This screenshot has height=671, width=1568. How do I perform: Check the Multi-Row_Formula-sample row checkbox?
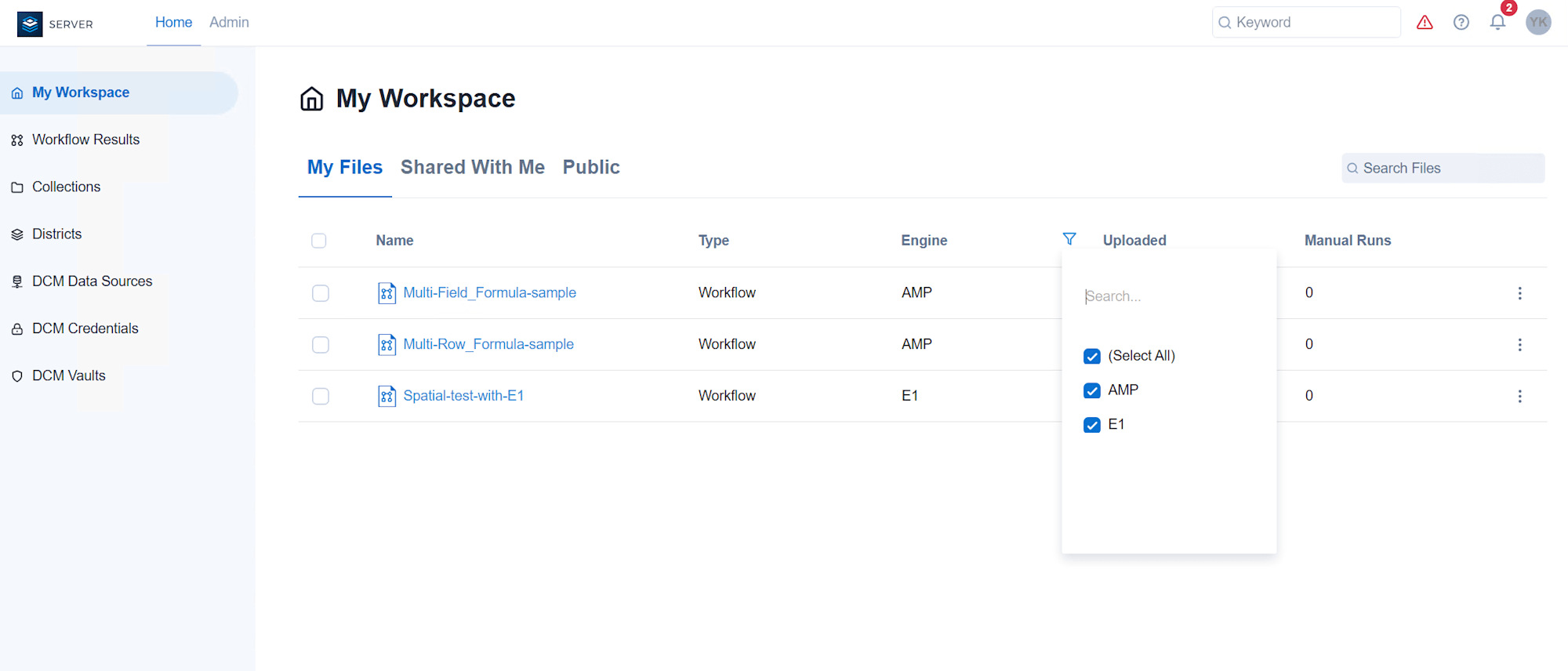pyautogui.click(x=321, y=345)
